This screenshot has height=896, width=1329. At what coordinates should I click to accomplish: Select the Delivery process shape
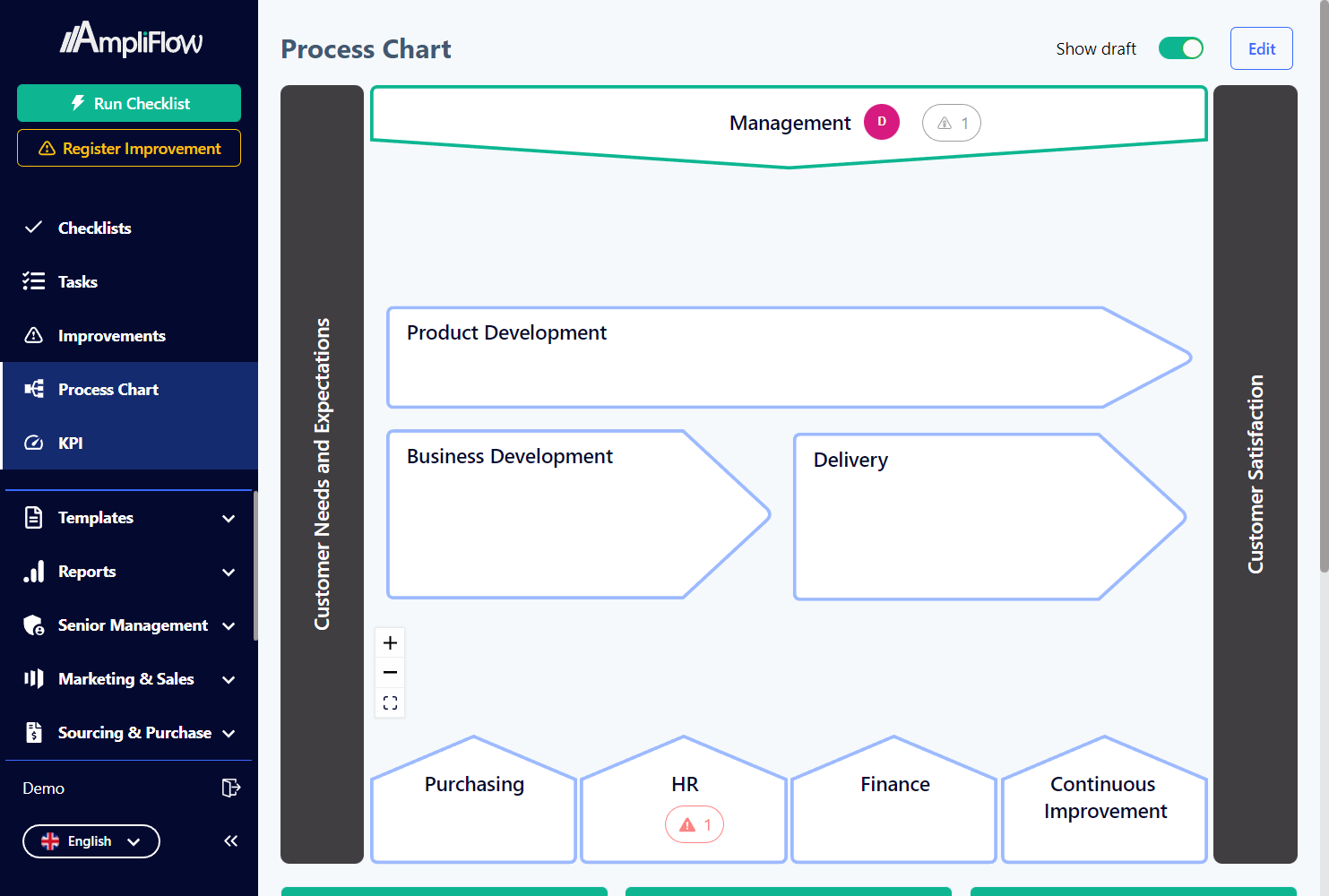(950, 515)
